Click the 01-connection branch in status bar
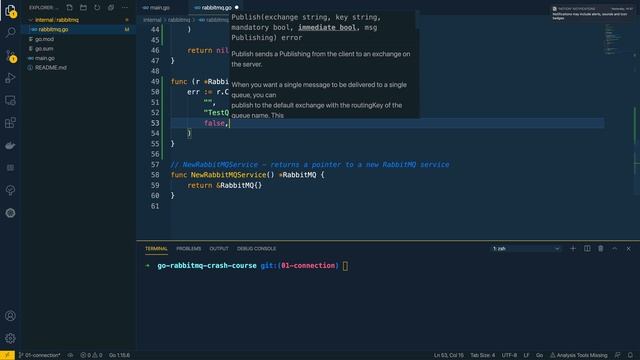This screenshot has height=360, width=640. [40, 355]
